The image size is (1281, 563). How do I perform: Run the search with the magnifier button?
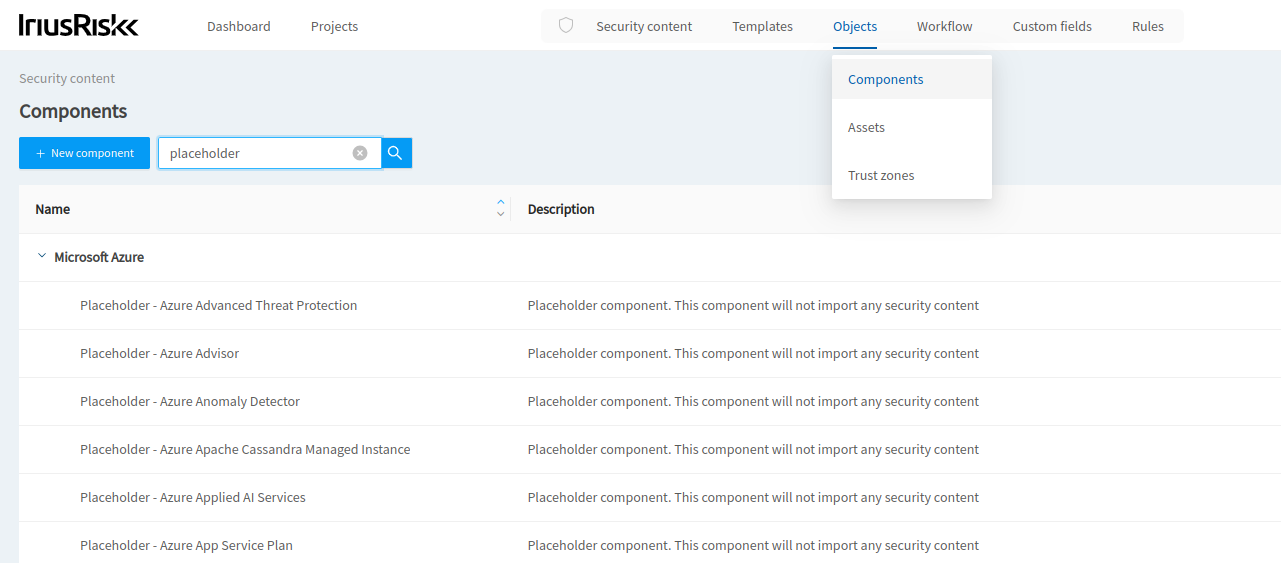click(396, 153)
